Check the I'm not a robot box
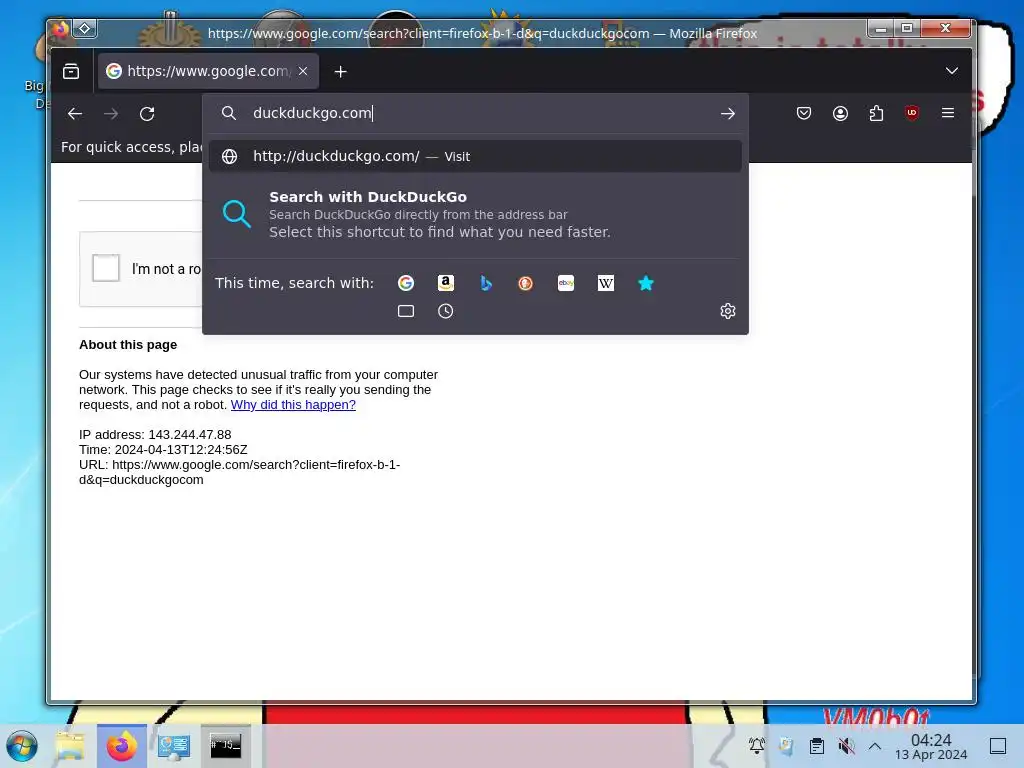The height and width of the screenshot is (768, 1024). [106, 268]
